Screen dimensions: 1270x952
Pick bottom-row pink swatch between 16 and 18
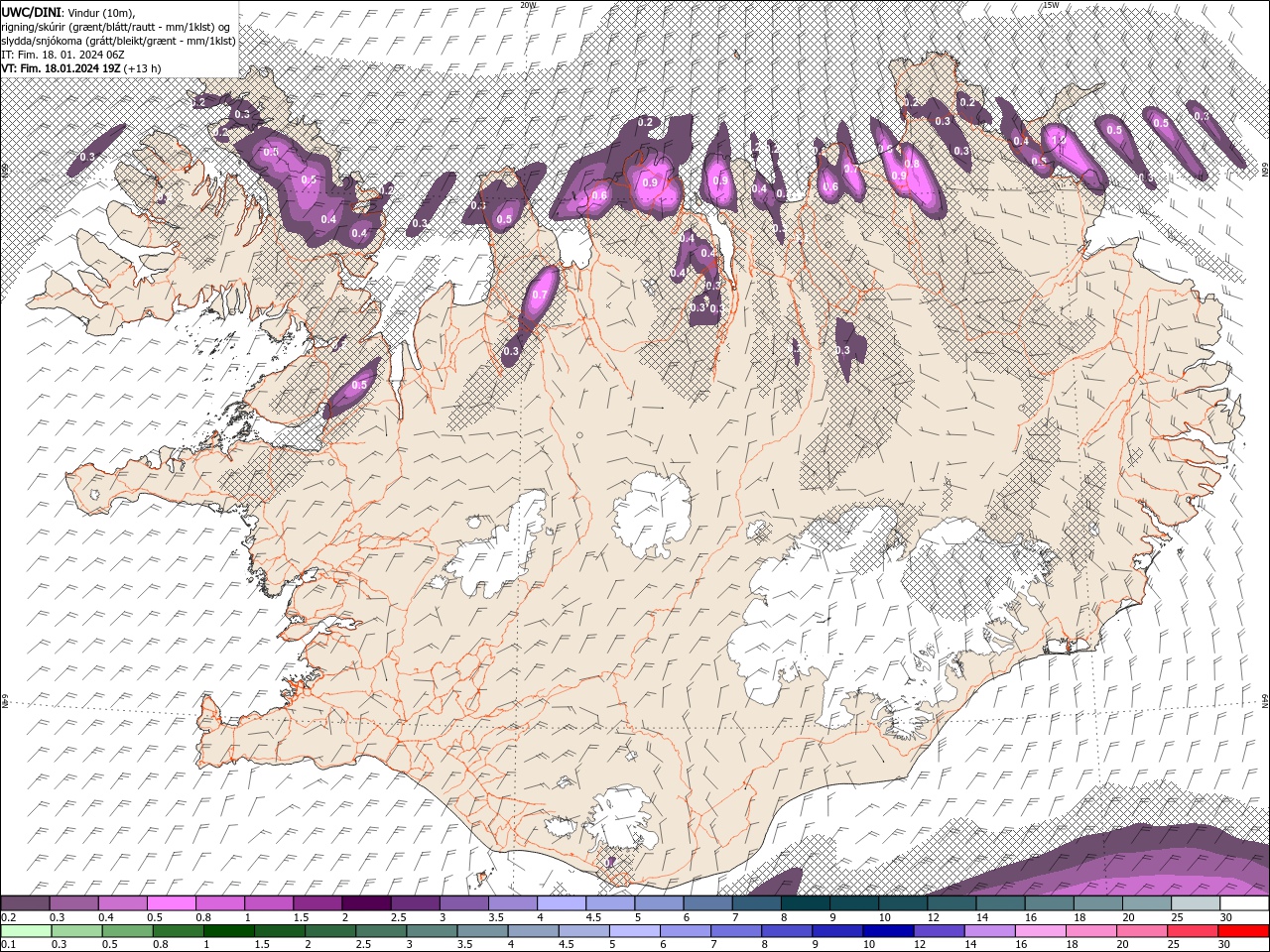1040,931
